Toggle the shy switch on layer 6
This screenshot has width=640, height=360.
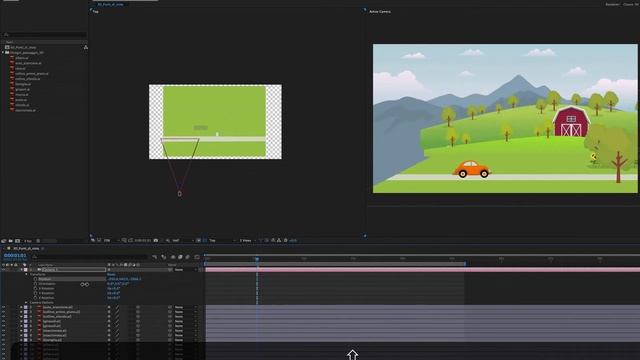click(x=109, y=326)
